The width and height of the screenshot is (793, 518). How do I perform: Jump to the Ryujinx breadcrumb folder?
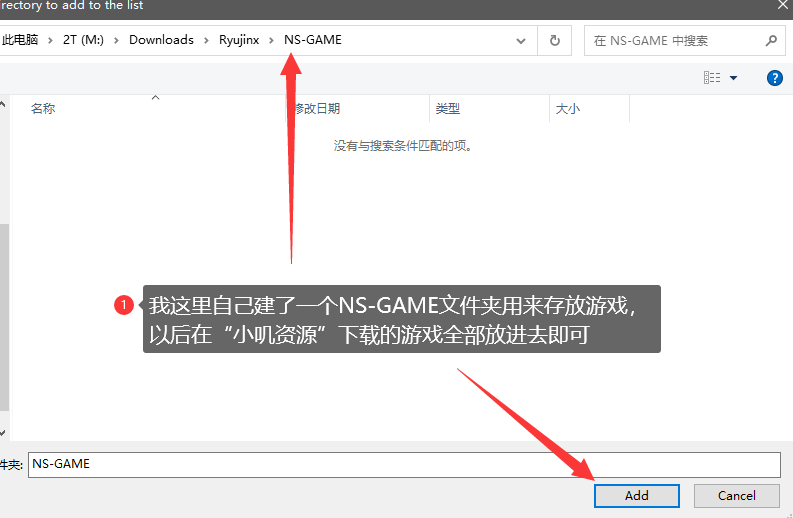(239, 41)
